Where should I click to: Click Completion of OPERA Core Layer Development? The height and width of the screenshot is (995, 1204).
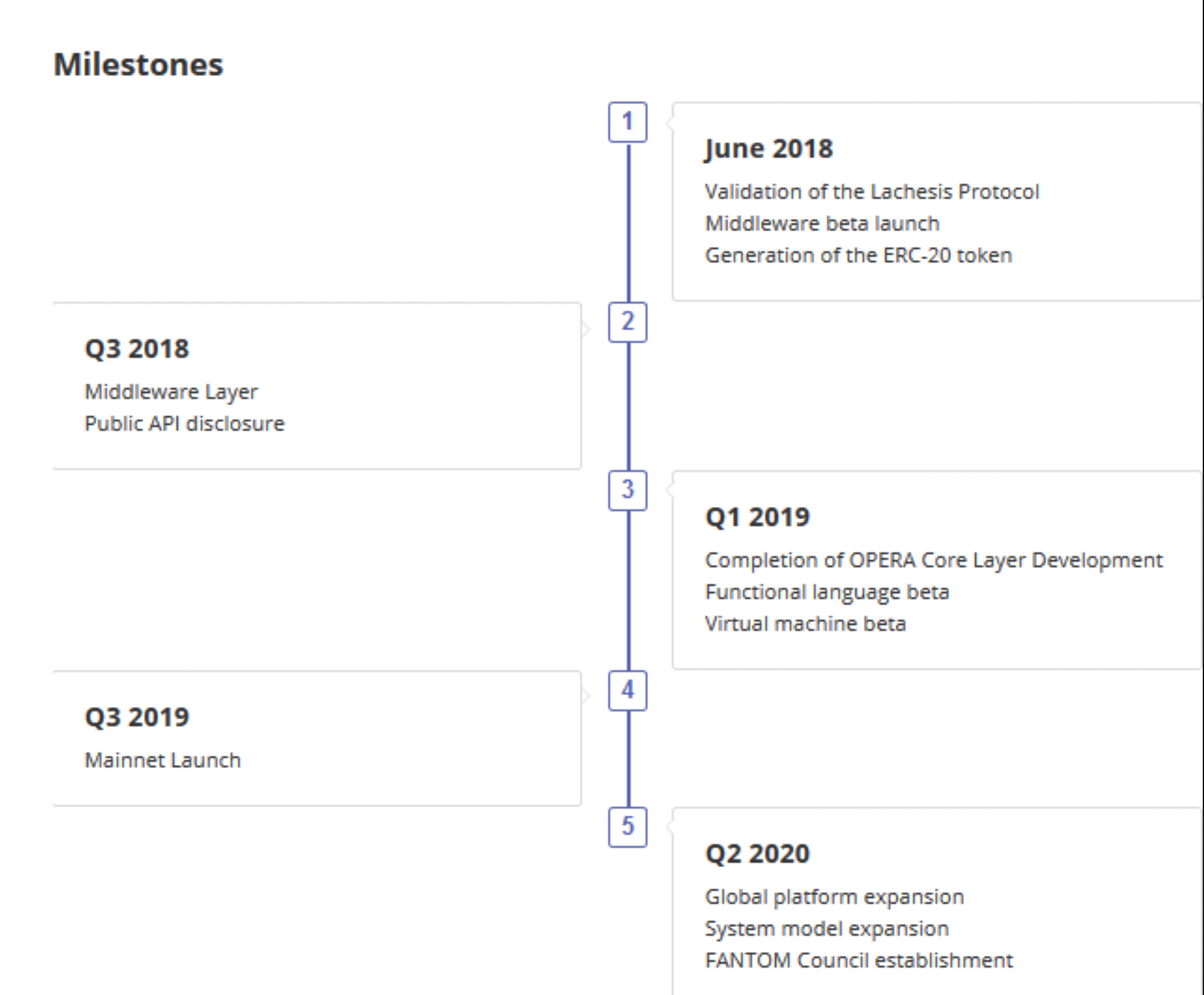point(934,560)
